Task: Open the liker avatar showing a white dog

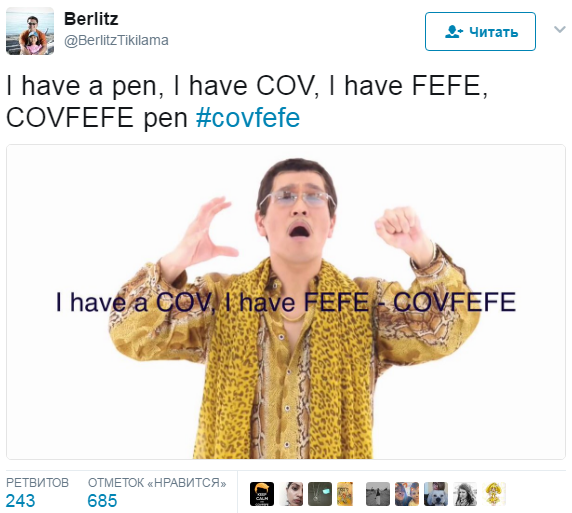Action: (x=436, y=494)
